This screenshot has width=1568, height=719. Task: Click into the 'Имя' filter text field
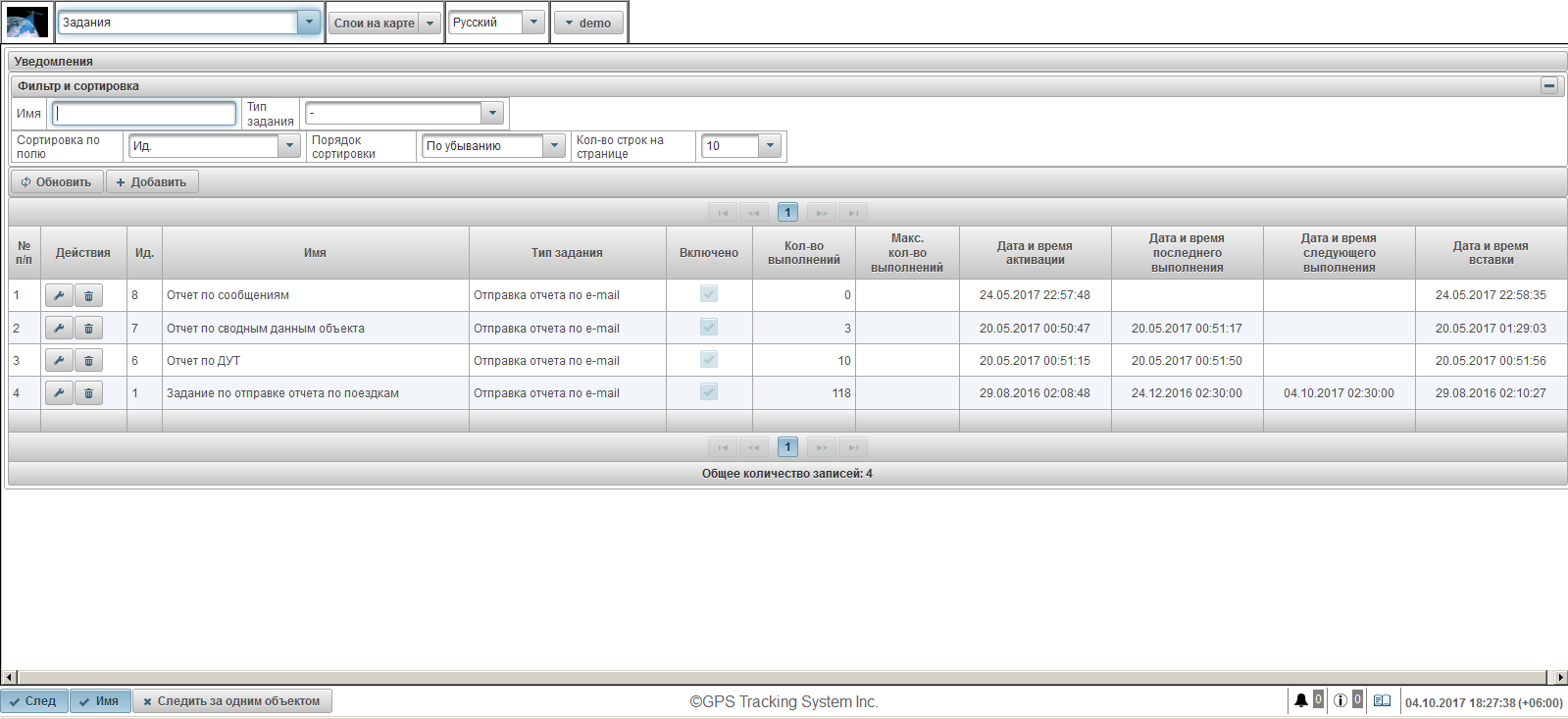[144, 114]
